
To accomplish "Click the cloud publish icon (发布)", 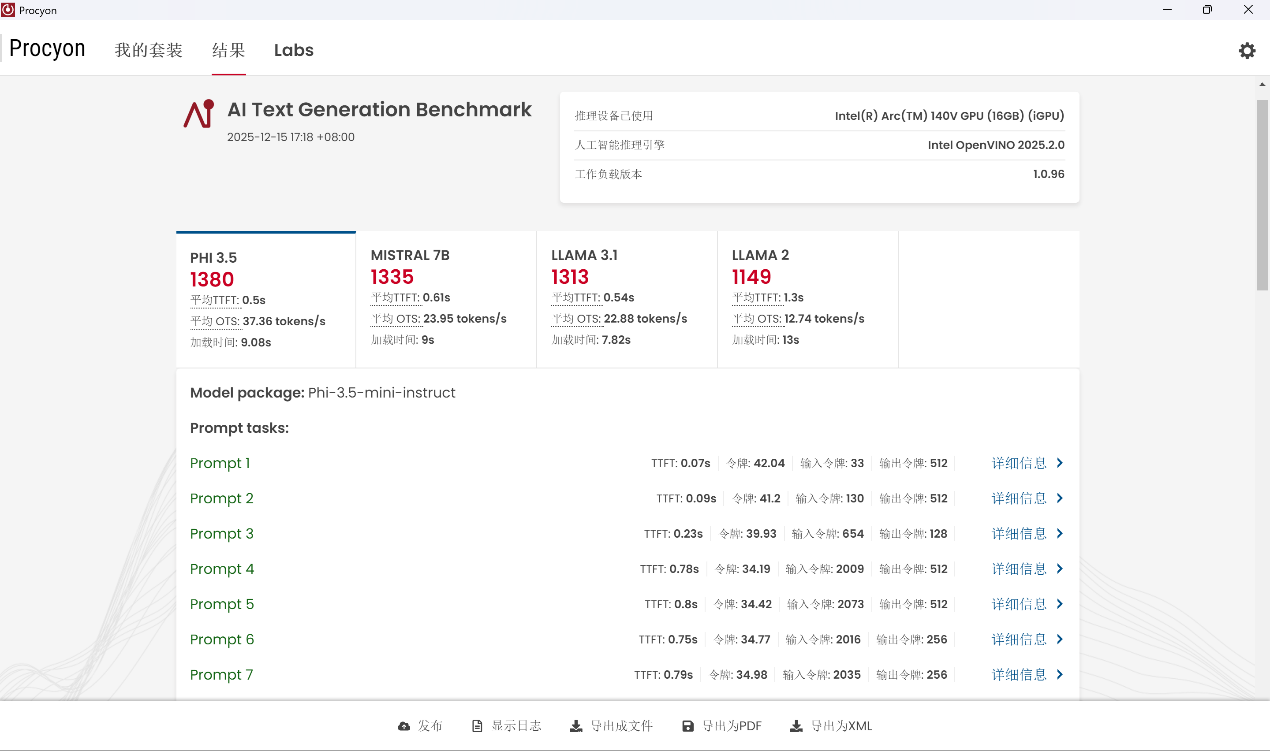I will pos(404,726).
